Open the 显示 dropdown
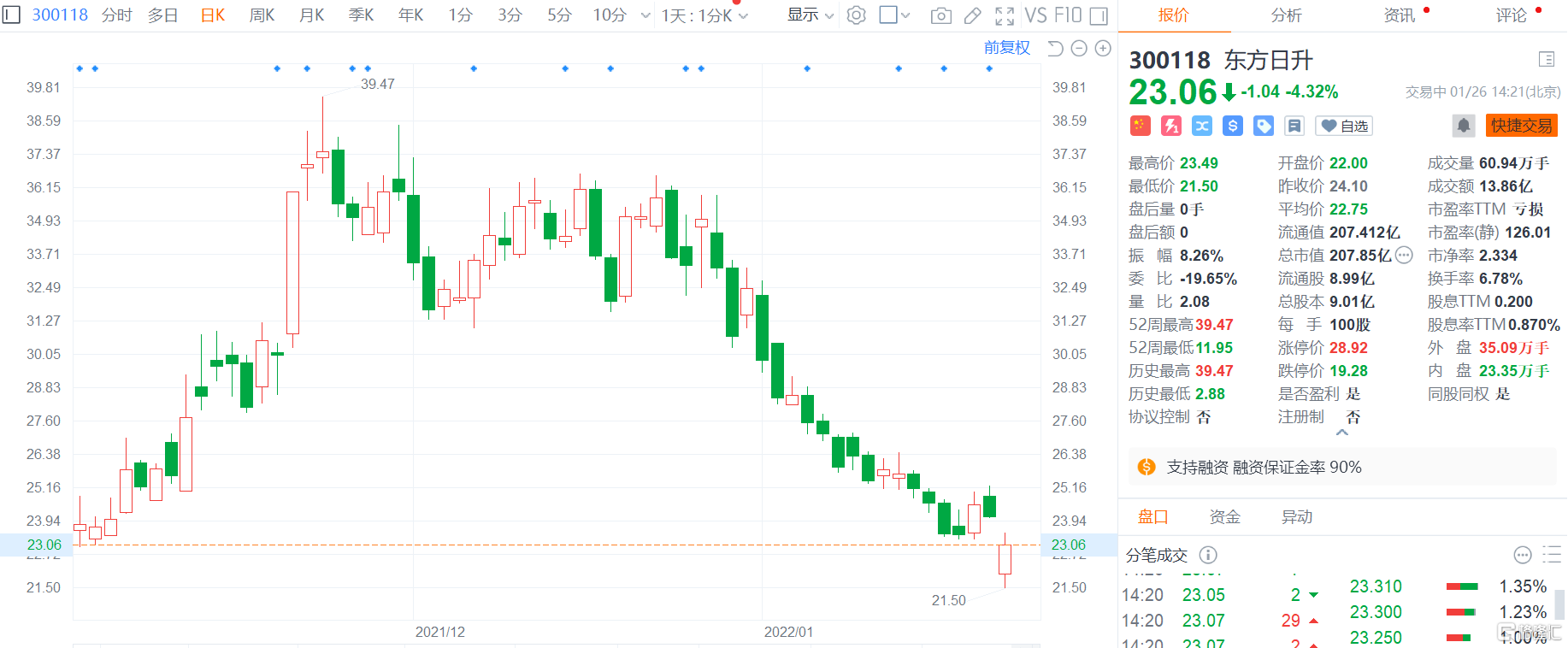The height and width of the screenshot is (648, 1568). click(x=810, y=15)
